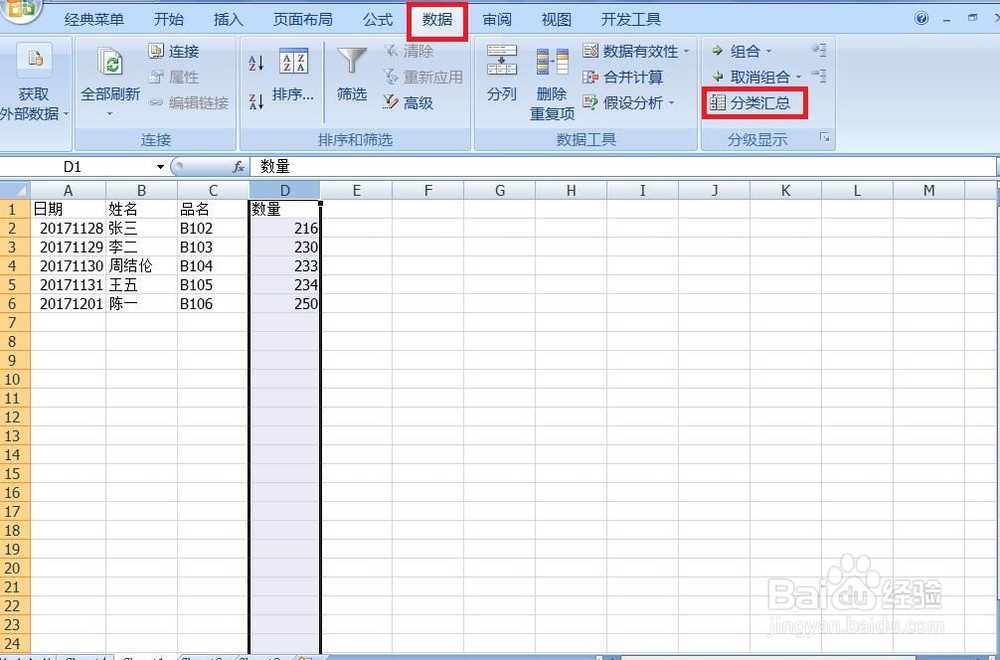Open the 假设分析 what-if menu
Screen dimensions: 1000x660
(x=629, y=103)
